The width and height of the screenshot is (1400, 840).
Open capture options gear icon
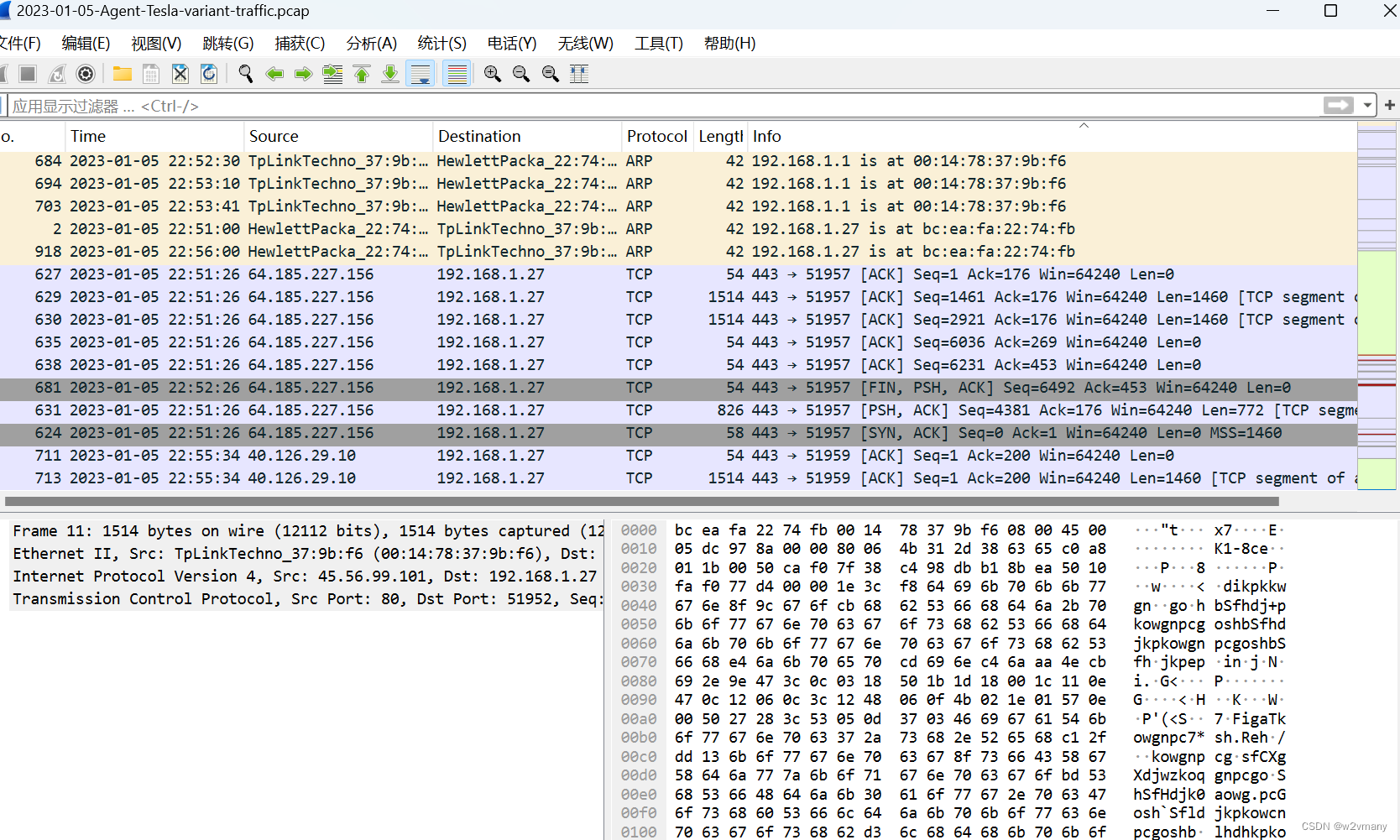(86, 74)
